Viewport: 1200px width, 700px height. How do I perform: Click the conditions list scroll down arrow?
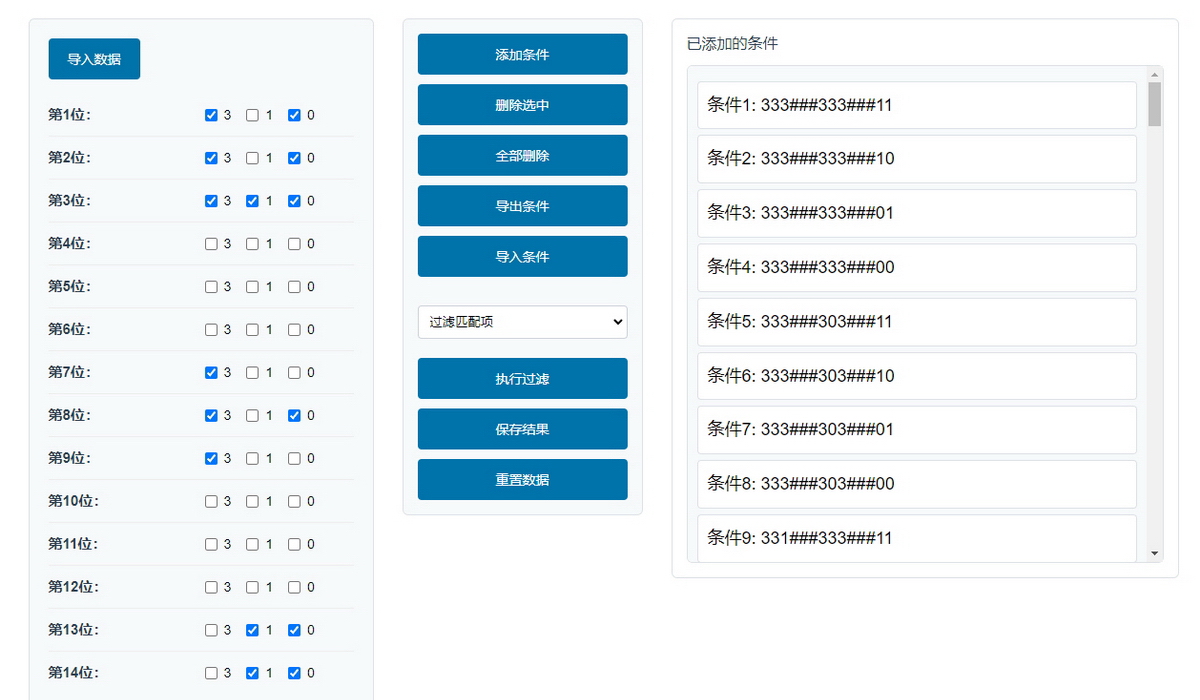[x=1155, y=553]
